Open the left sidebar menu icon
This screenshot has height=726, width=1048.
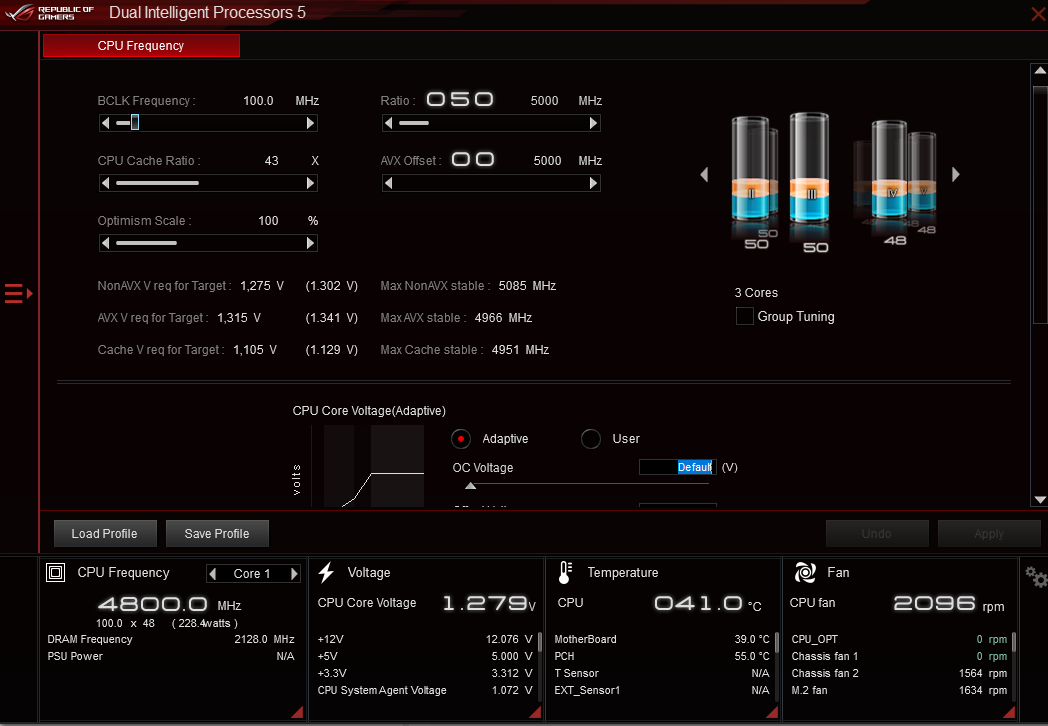coord(18,293)
